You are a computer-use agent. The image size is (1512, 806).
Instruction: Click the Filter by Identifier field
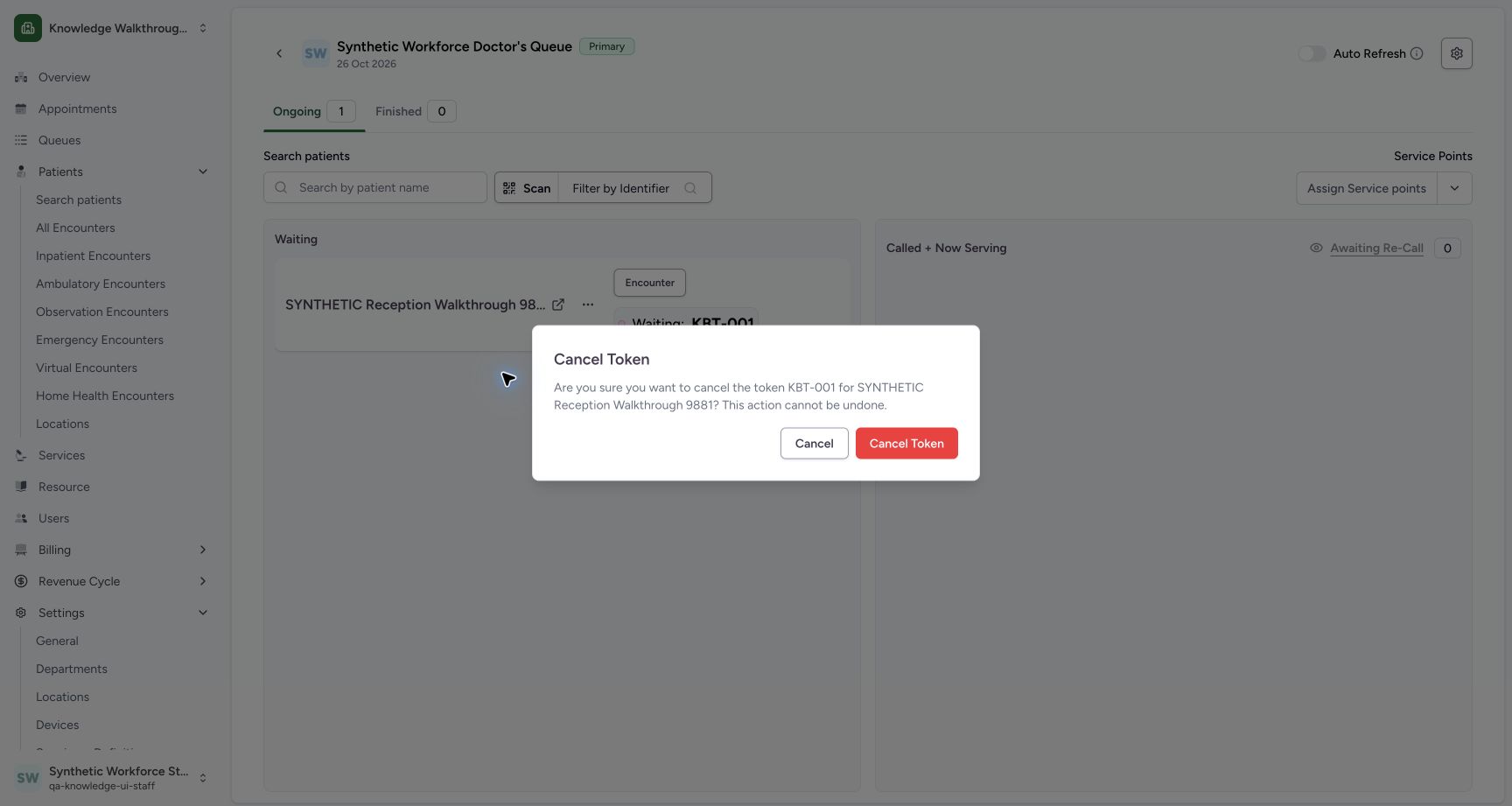pyautogui.click(x=634, y=188)
